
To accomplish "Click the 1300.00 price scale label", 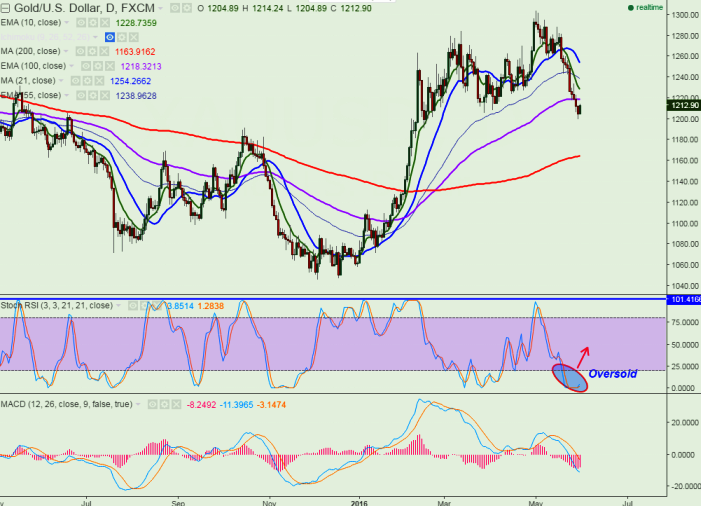I will click(685, 15).
